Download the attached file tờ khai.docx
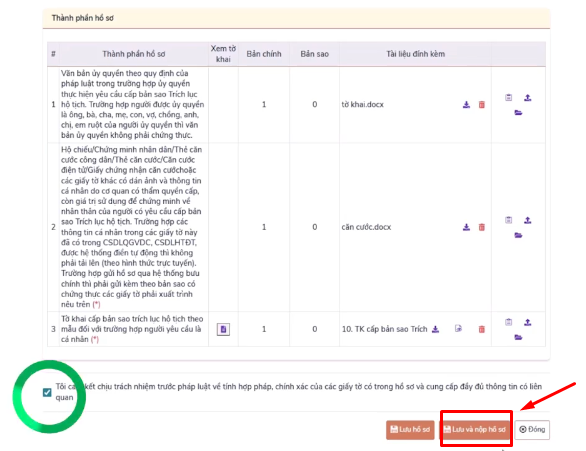 (466, 105)
